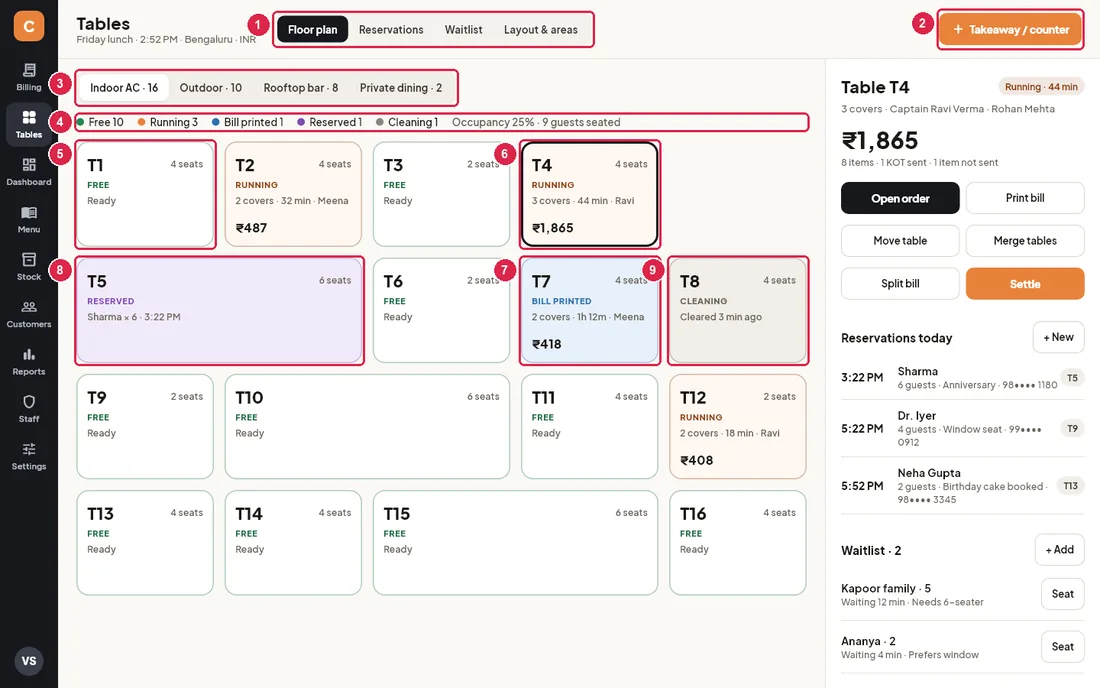1100x688 pixels.
Task: Select running table T2
Action: (x=293, y=194)
